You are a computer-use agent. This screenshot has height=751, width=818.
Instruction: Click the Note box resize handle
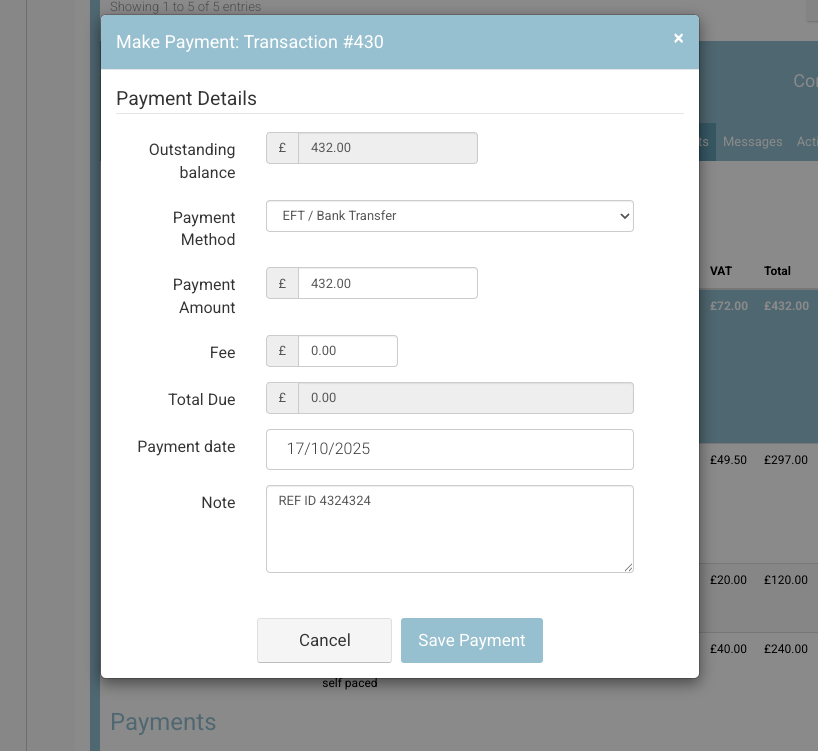point(628,567)
